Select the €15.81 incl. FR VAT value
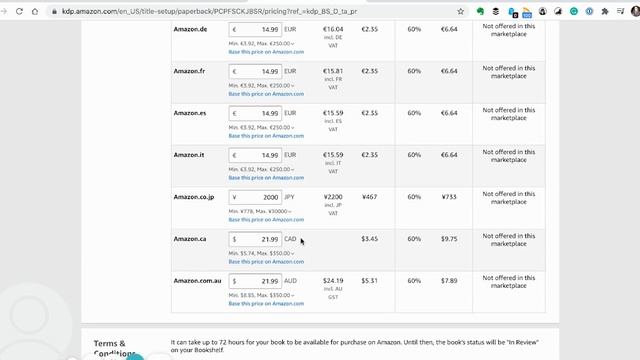The height and width of the screenshot is (360, 640). [x=333, y=71]
